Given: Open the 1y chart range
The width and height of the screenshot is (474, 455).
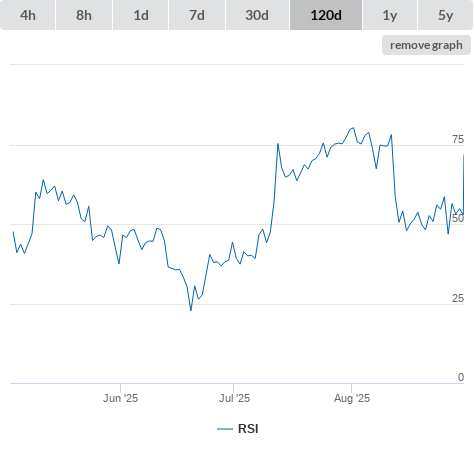Looking at the screenshot, I should click(x=390, y=15).
